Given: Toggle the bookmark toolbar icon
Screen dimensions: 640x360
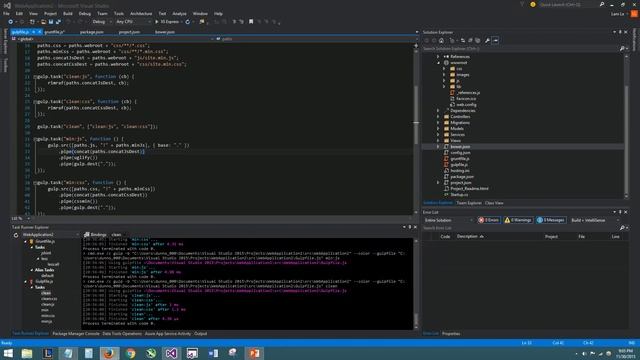Looking at the screenshot, I should [x=251, y=22].
